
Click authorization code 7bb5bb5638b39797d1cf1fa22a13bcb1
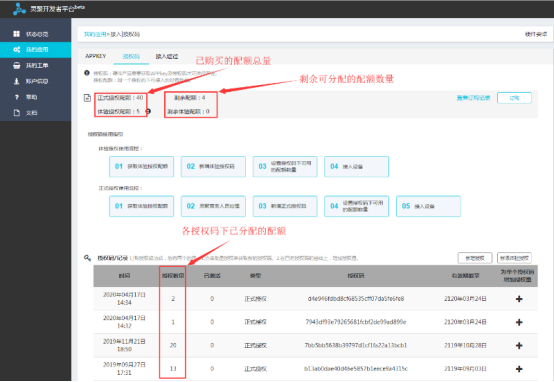pos(356,345)
